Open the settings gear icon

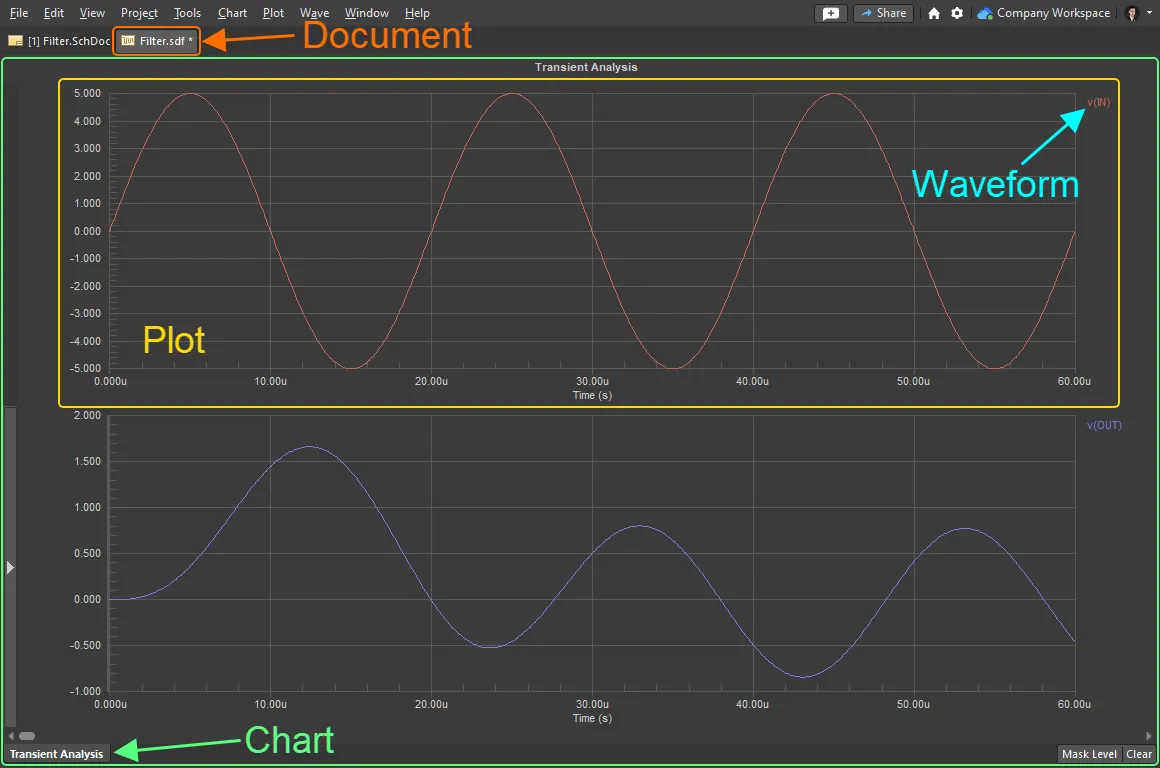[957, 13]
